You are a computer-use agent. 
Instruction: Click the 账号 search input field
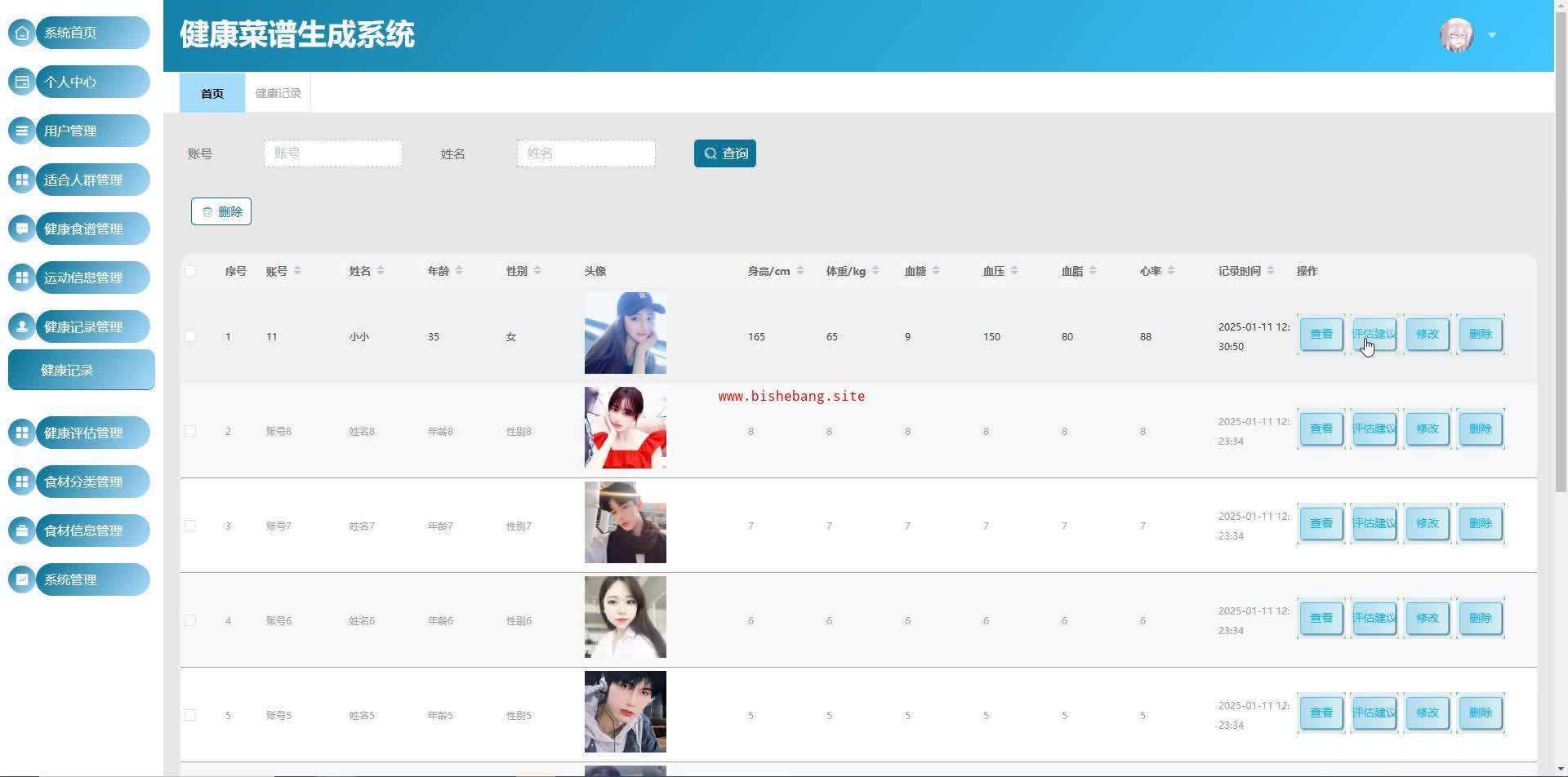(x=333, y=153)
